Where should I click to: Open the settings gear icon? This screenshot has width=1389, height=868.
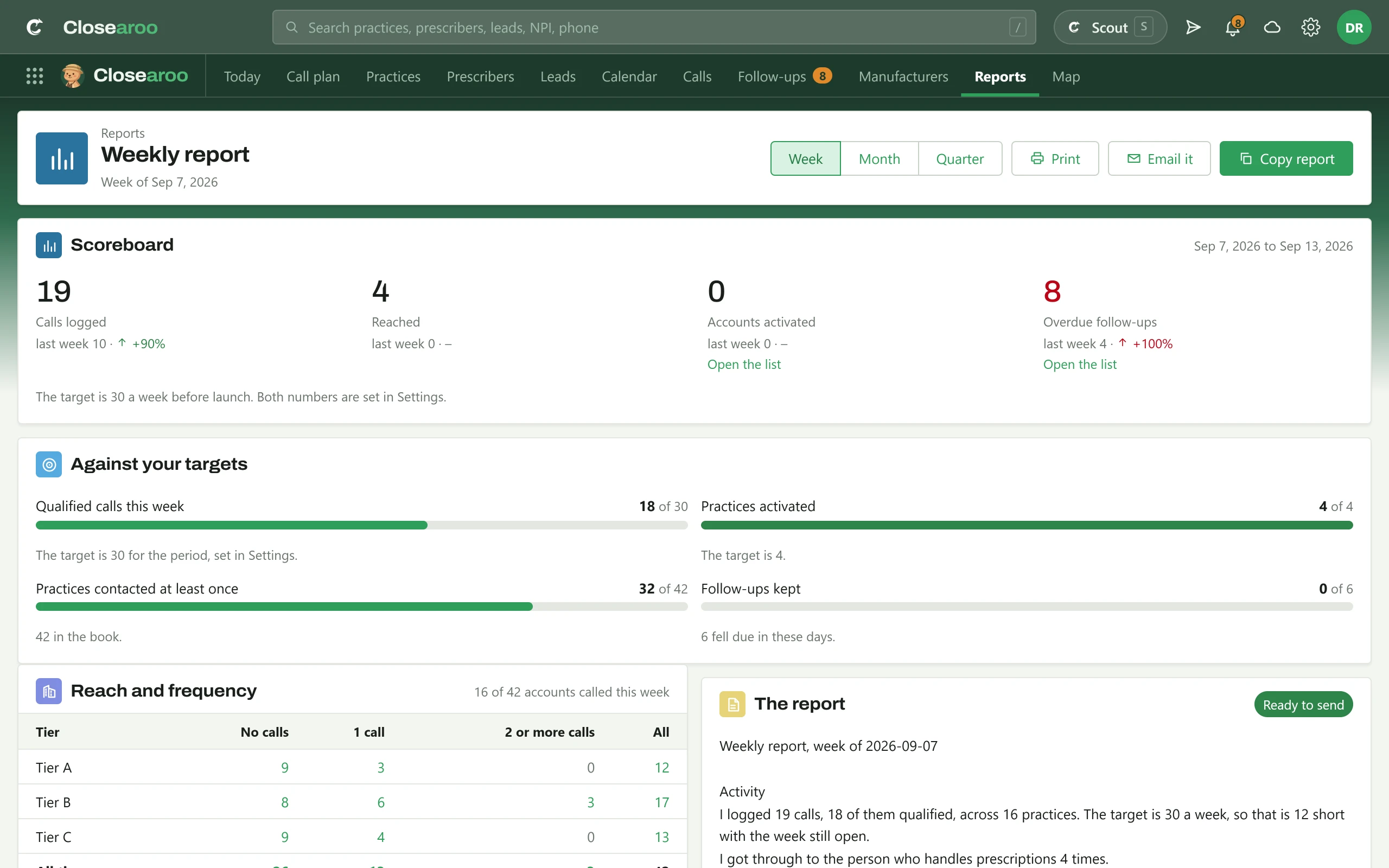(x=1310, y=27)
